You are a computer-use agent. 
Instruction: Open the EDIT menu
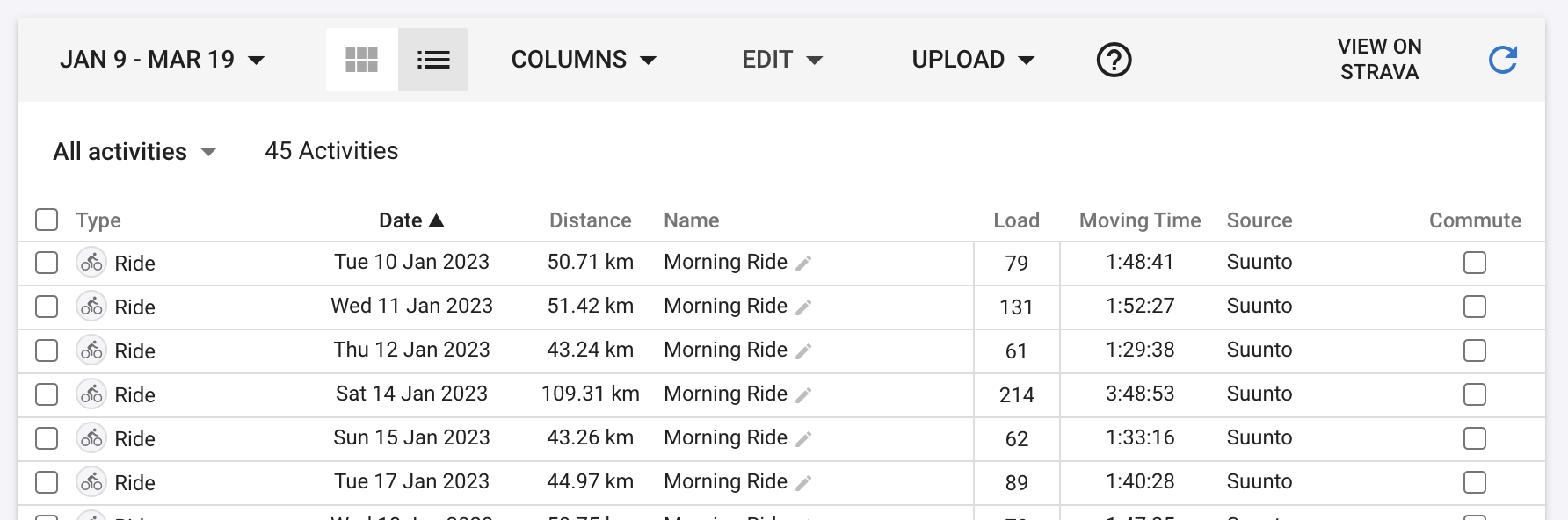[x=782, y=60]
